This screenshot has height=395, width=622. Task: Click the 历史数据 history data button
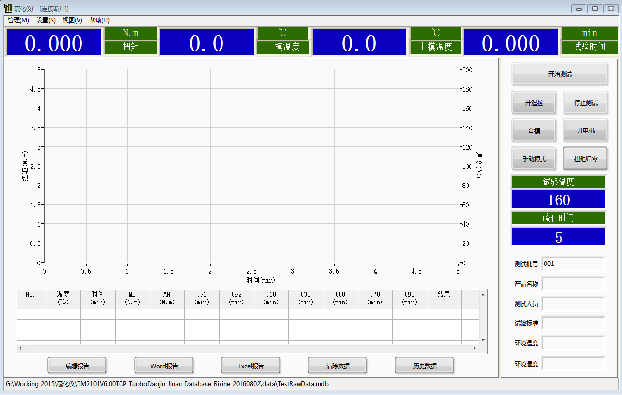pyautogui.click(x=424, y=366)
